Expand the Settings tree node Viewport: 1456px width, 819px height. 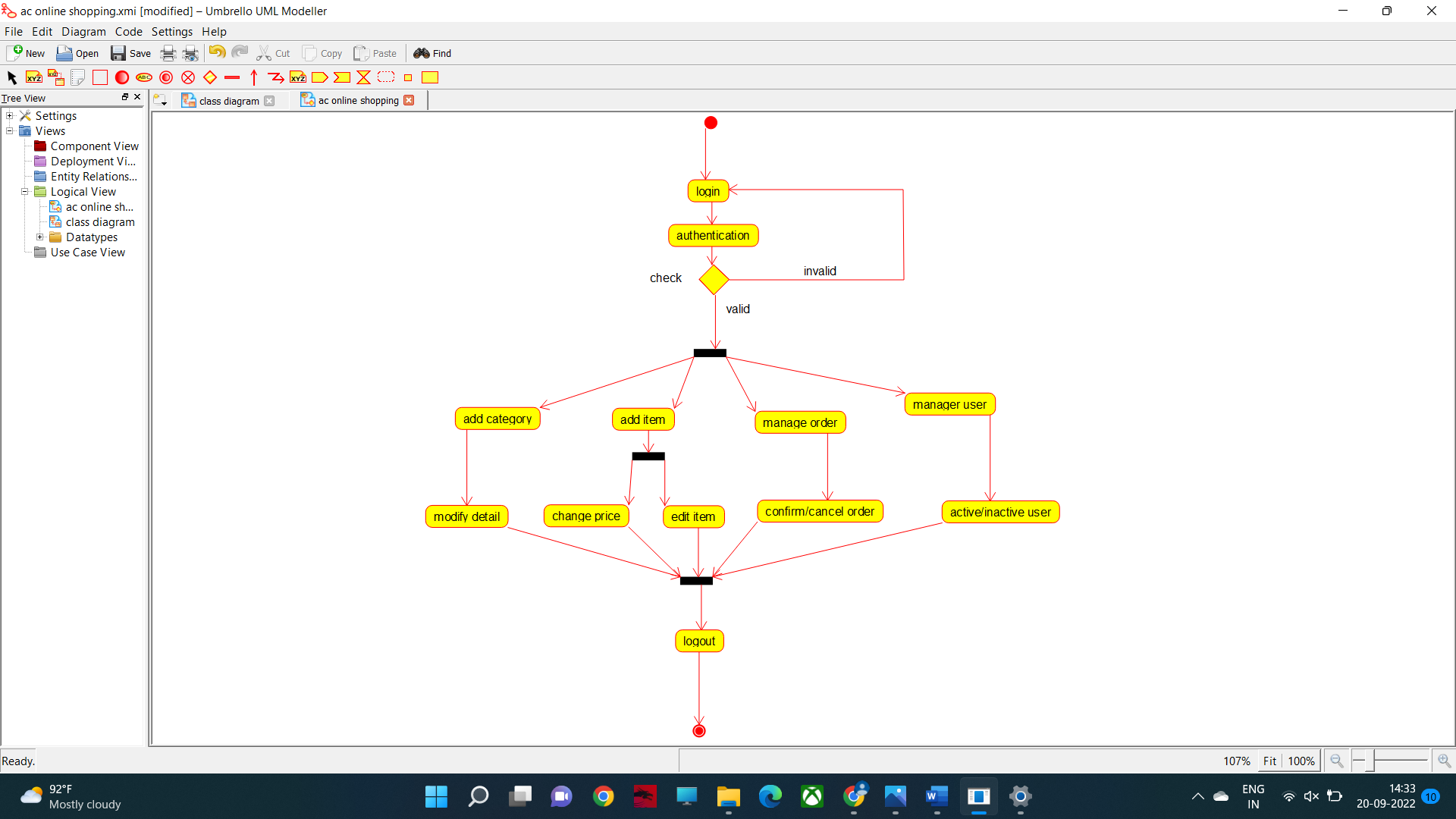coord(10,116)
